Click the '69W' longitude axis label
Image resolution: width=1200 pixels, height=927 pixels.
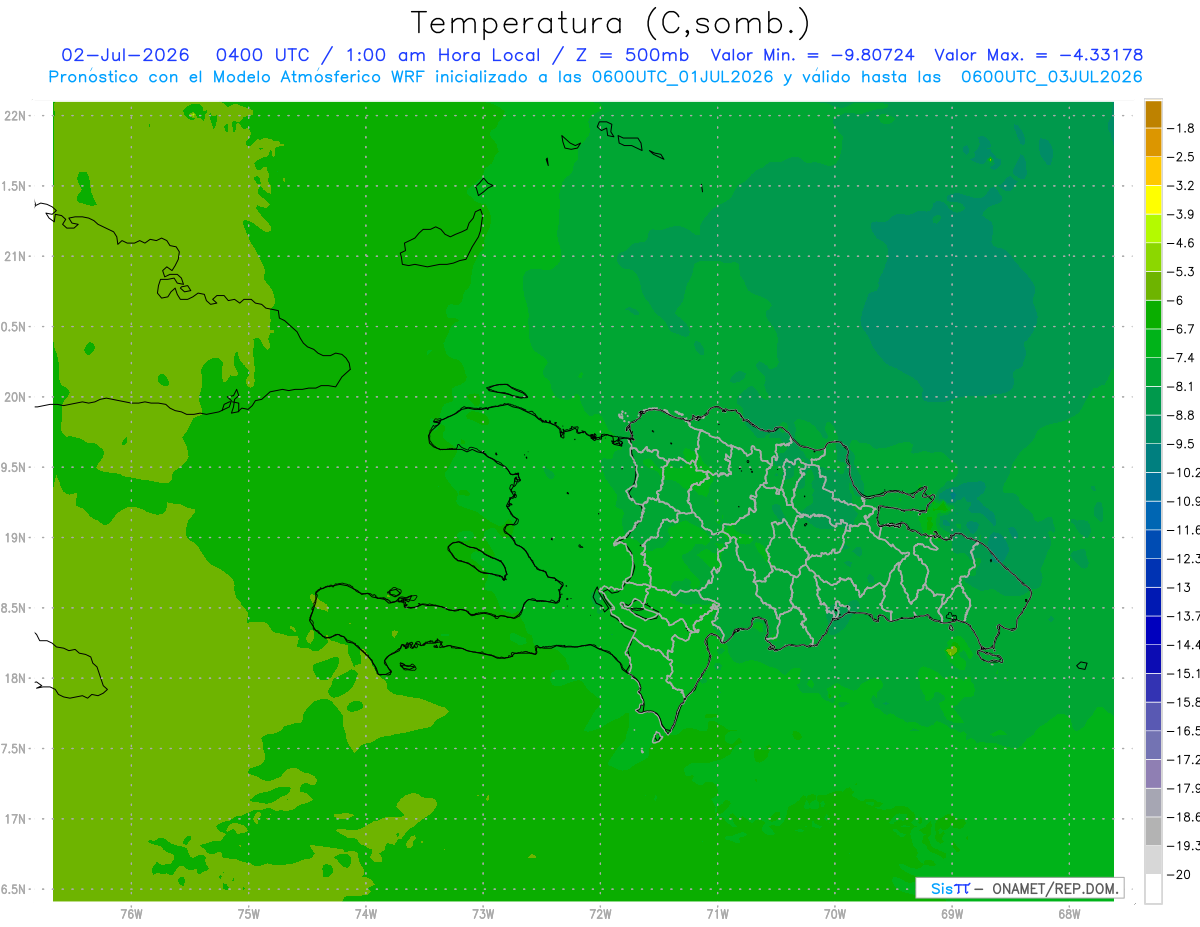pyautogui.click(x=952, y=913)
